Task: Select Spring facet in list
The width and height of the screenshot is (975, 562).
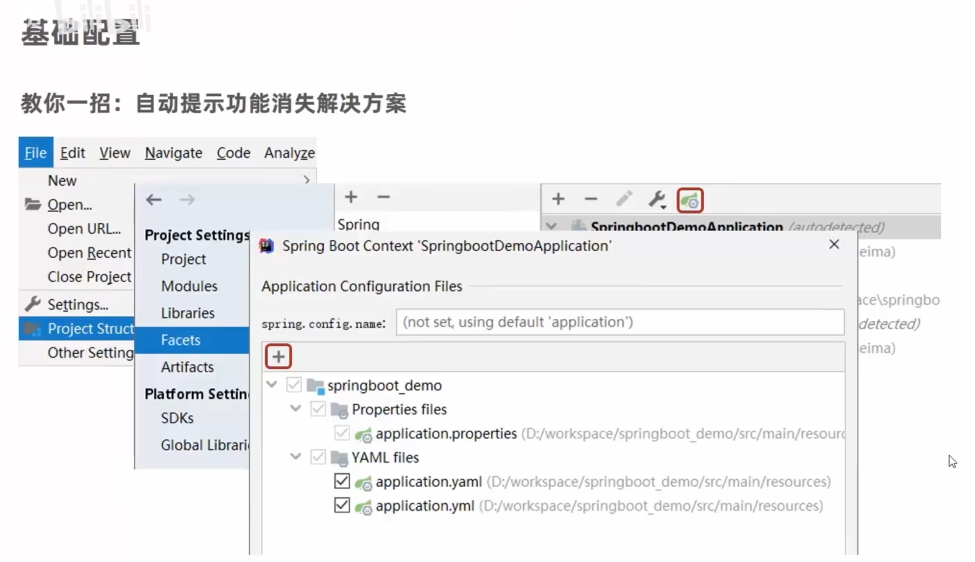Action: coord(358,224)
